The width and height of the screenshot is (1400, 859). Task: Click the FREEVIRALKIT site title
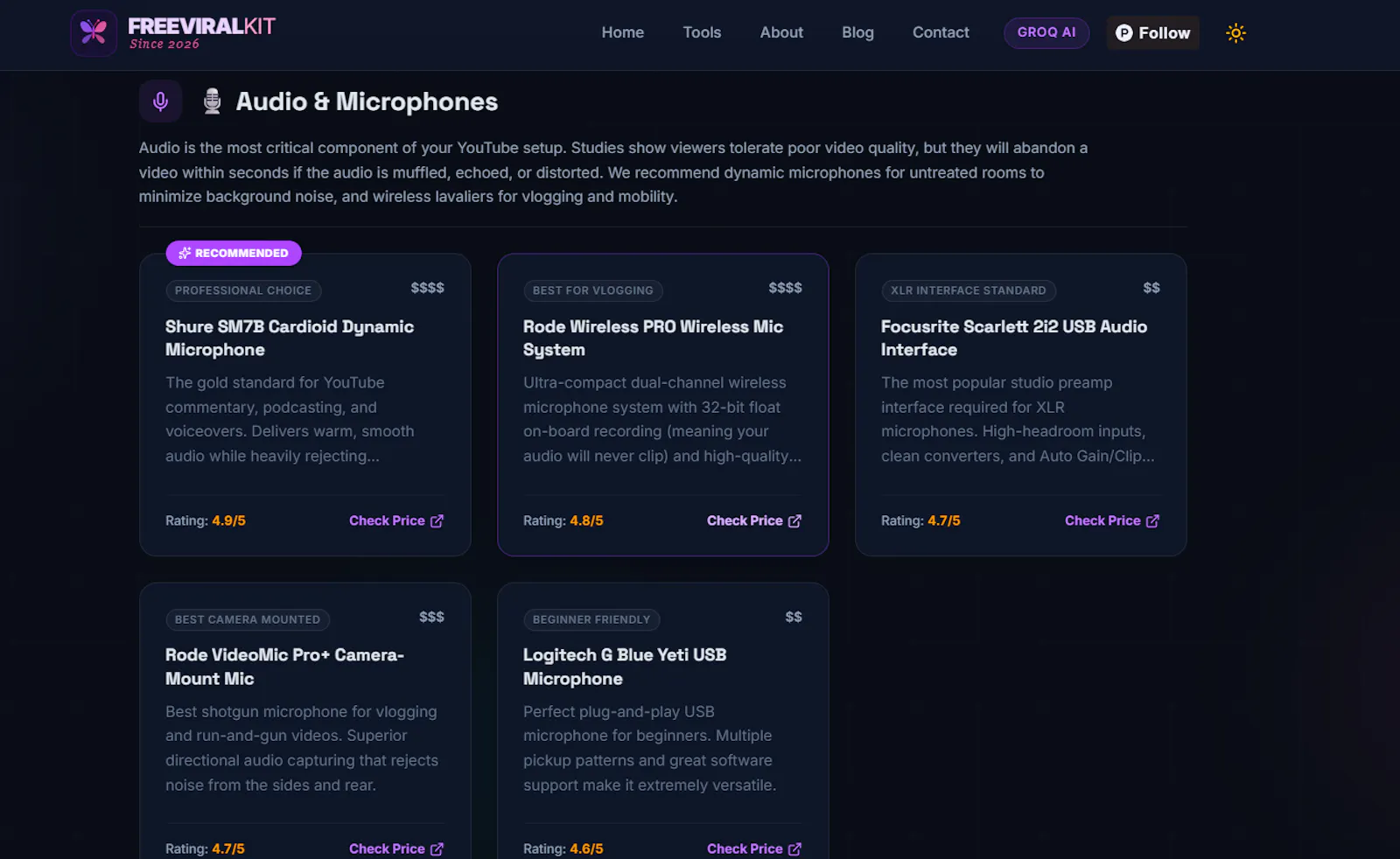(201, 26)
